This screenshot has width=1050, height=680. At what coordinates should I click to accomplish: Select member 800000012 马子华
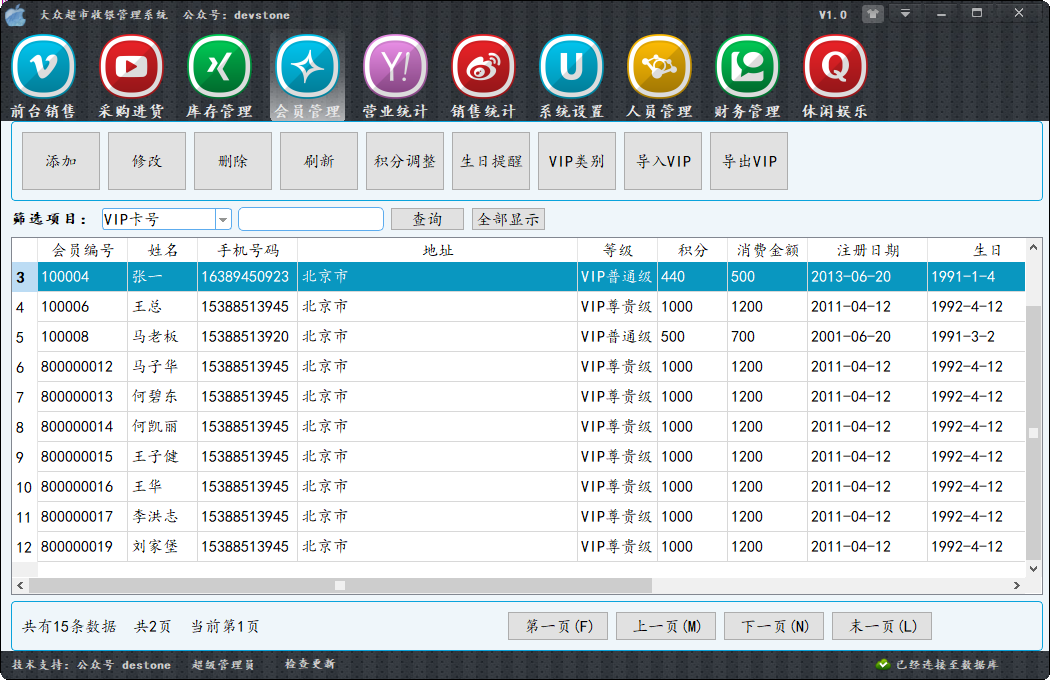[518, 366]
